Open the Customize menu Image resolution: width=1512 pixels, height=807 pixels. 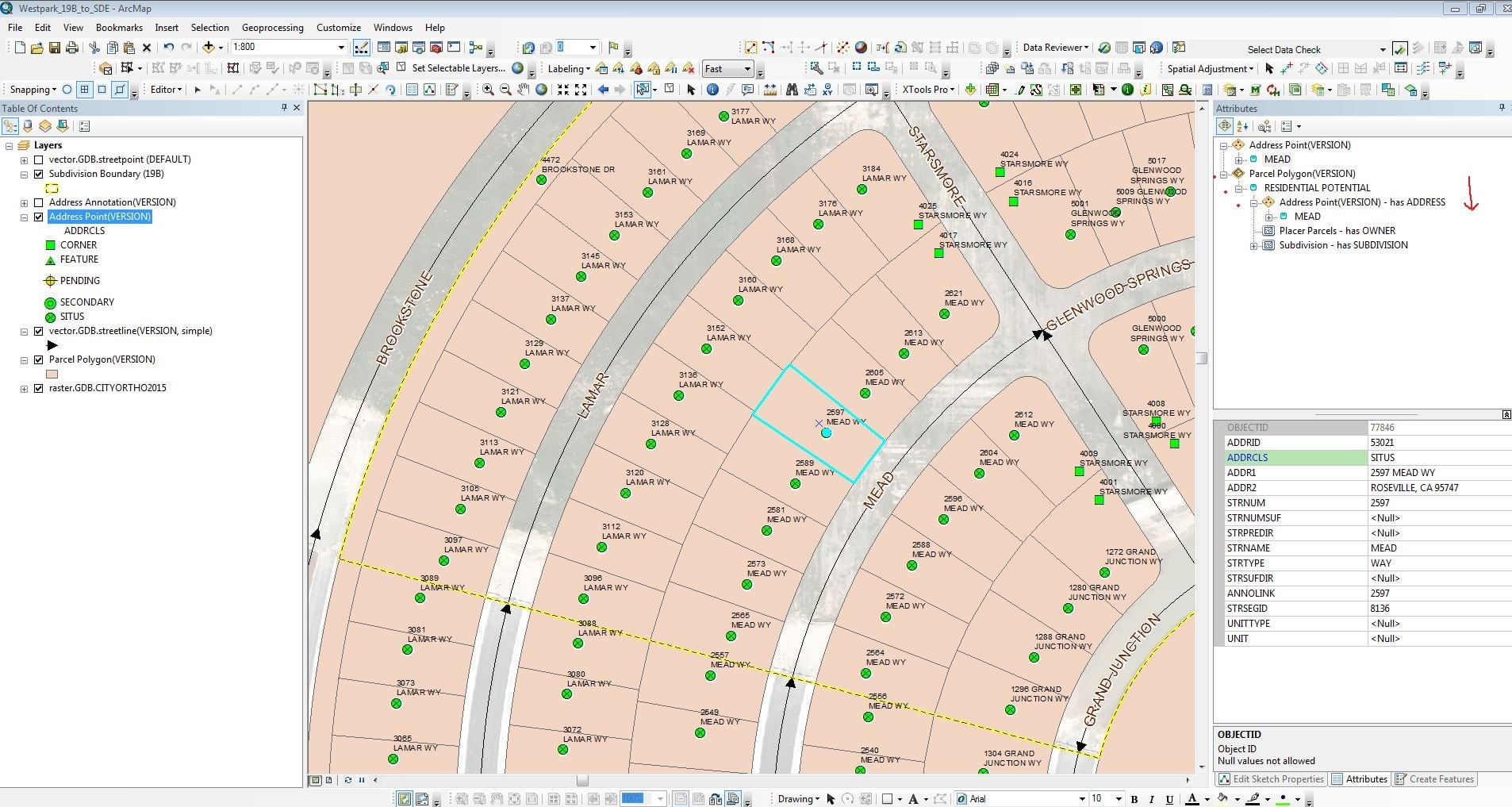pyautogui.click(x=339, y=28)
